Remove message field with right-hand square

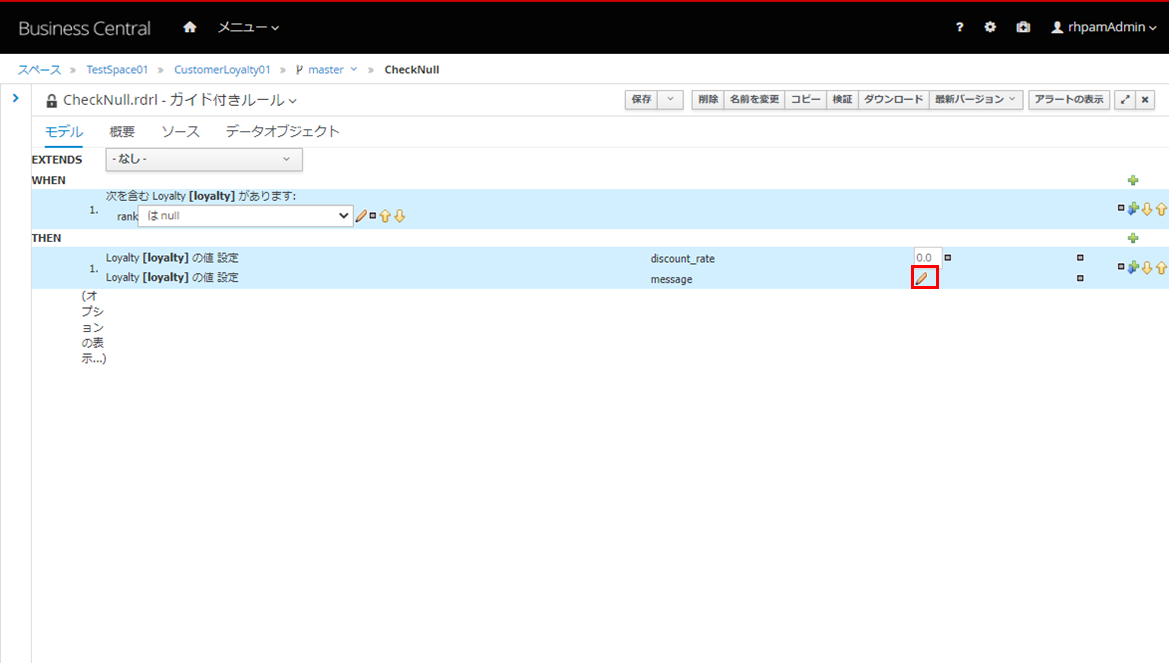(1080, 278)
